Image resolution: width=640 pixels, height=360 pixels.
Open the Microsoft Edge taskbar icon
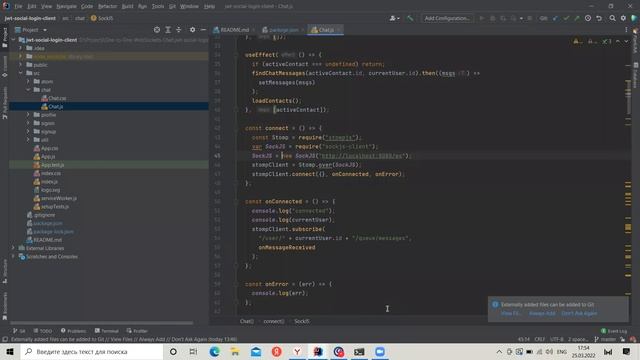tap(214, 351)
